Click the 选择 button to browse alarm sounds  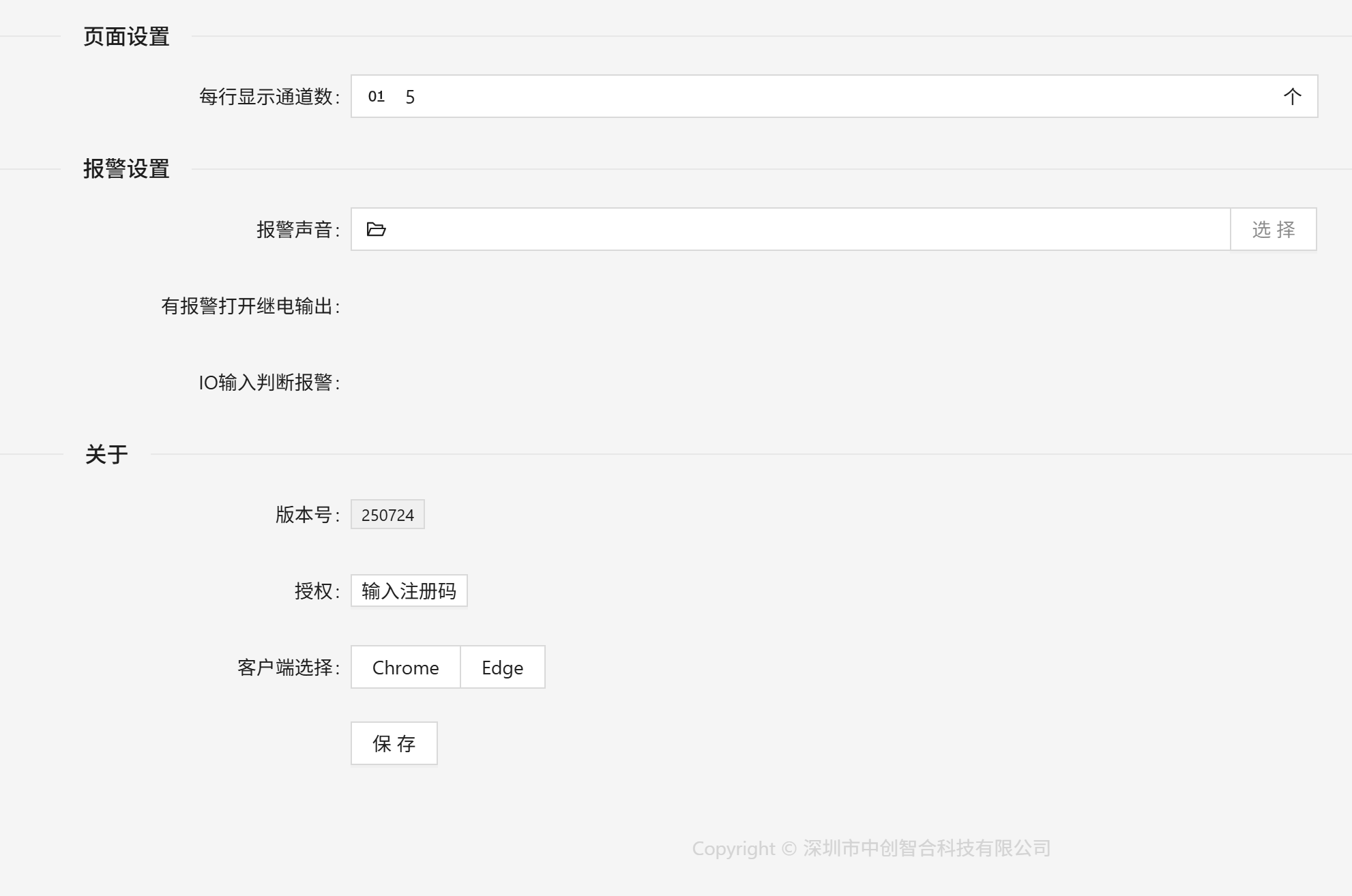click(x=1274, y=229)
